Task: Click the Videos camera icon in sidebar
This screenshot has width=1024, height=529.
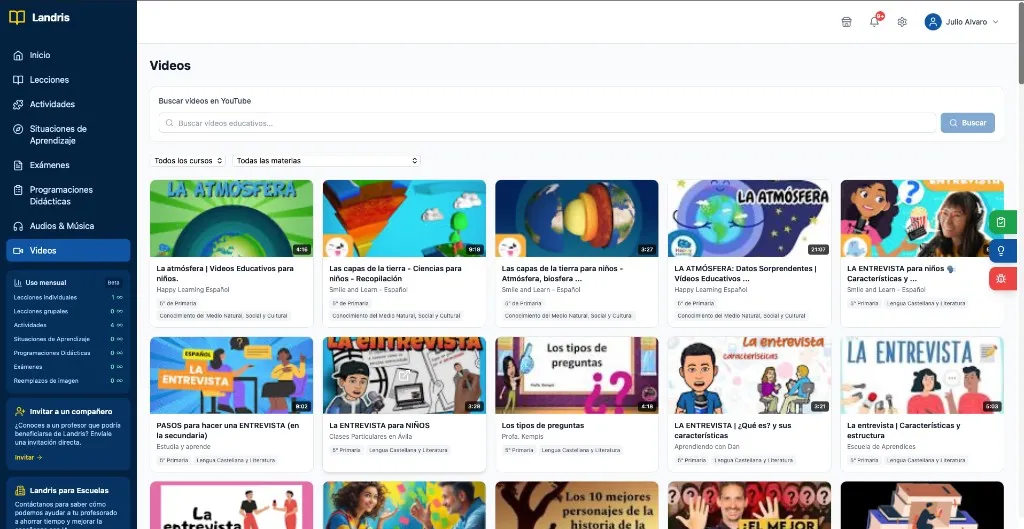Action: pyautogui.click(x=18, y=251)
